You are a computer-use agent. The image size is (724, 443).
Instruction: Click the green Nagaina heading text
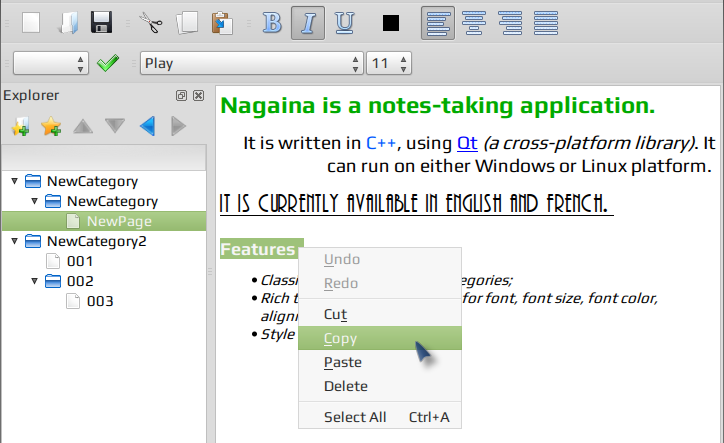[x=437, y=105]
